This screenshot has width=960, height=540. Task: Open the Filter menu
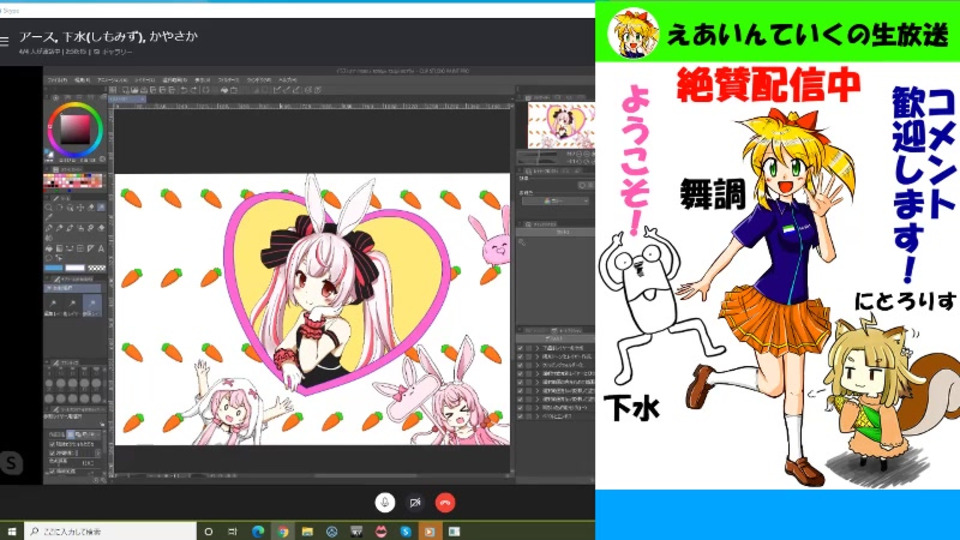point(228,80)
